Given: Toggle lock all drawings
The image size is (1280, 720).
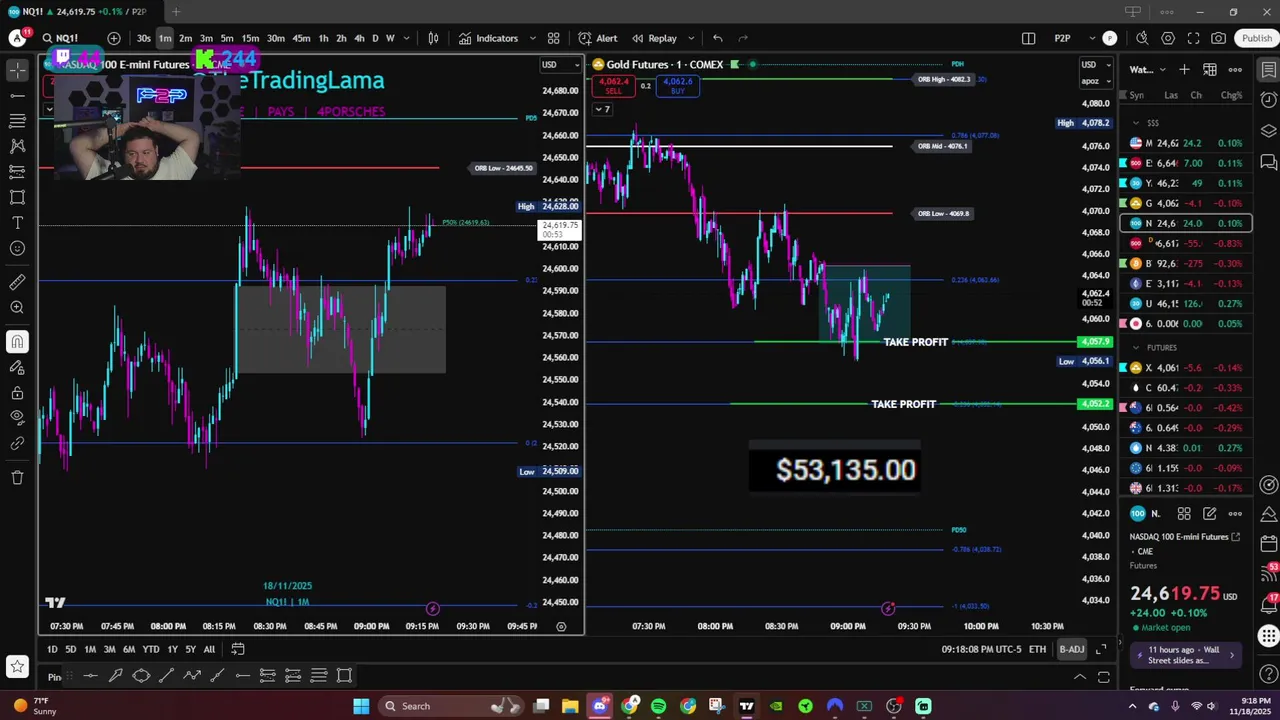Looking at the screenshot, I should tap(17, 392).
